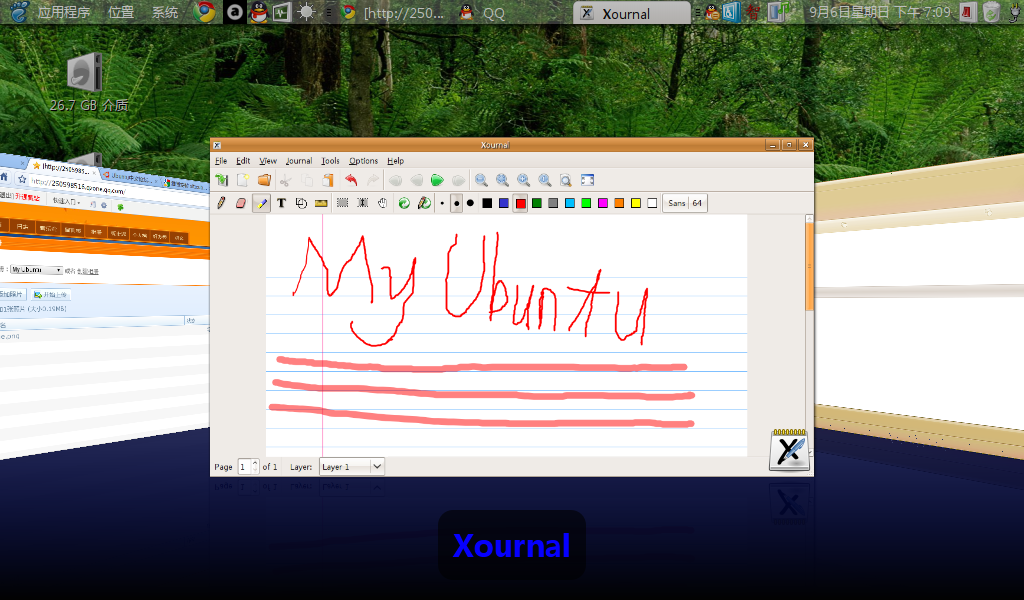The image size is (1024, 600).
Task: Pick the dark green color swatch
Action: click(x=537, y=203)
